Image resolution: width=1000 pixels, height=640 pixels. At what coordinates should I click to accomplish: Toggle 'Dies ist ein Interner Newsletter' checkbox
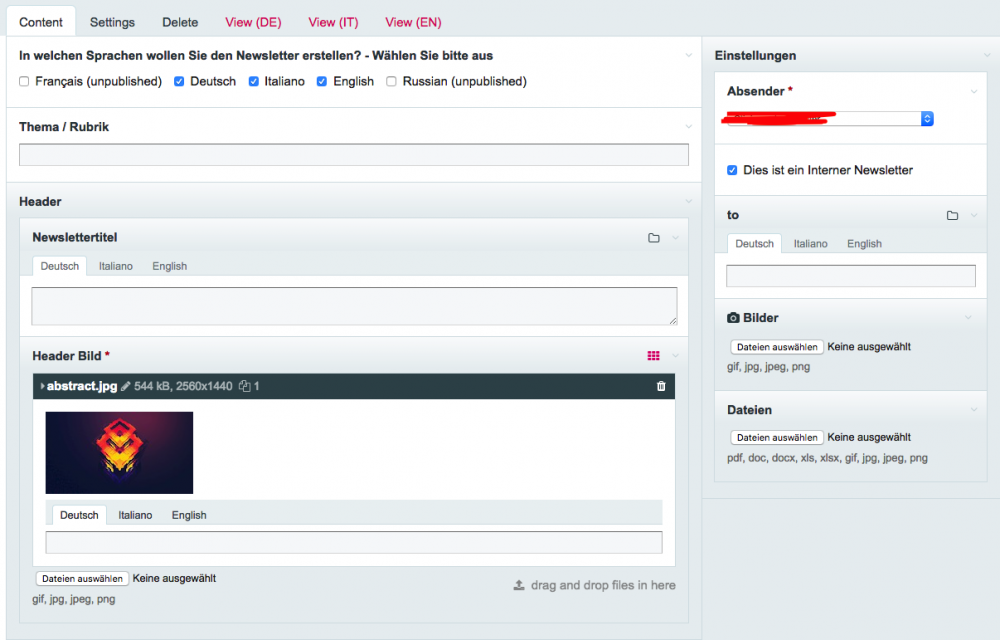[x=733, y=171]
